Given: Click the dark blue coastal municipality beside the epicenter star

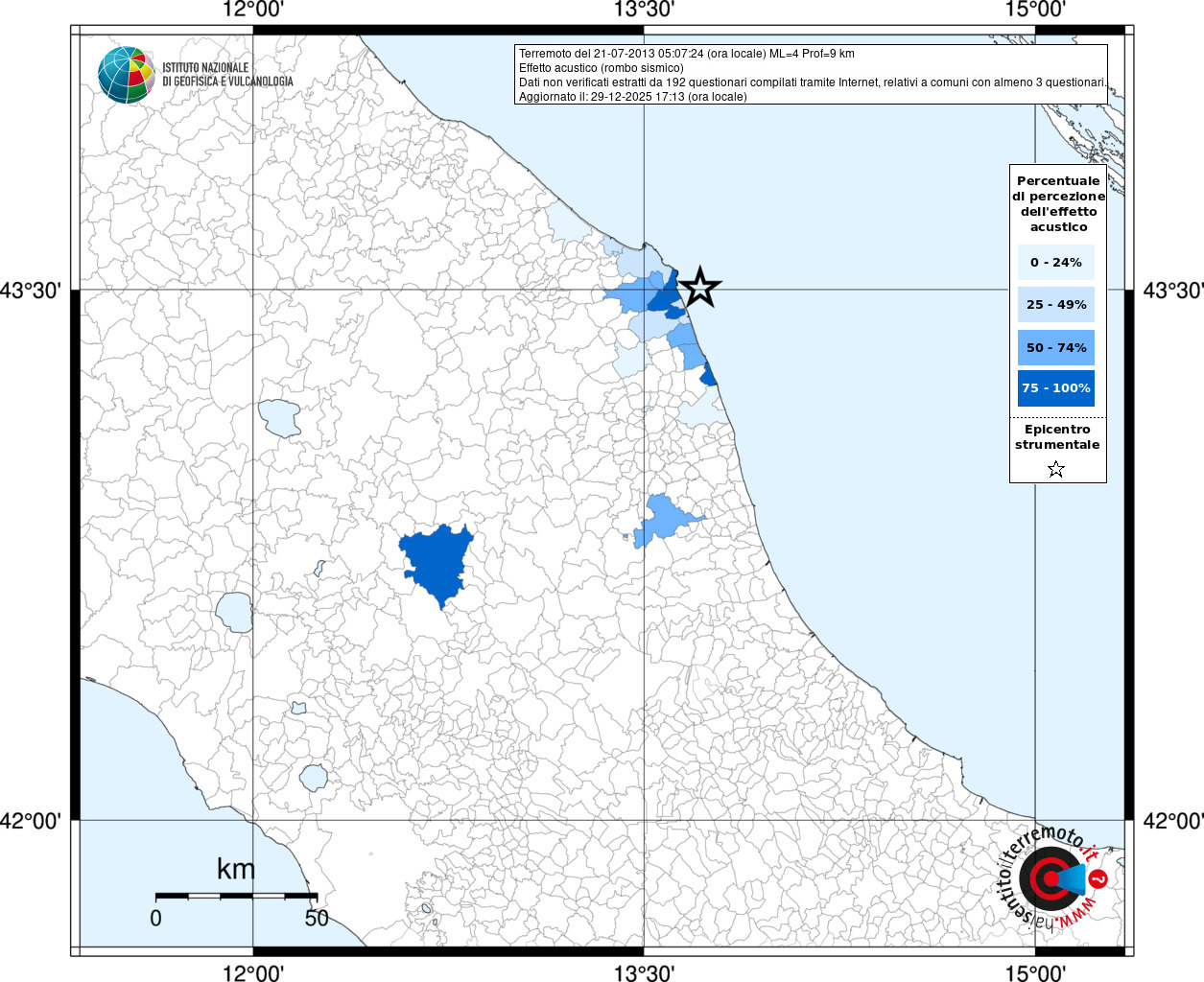Looking at the screenshot, I should click(x=664, y=296).
